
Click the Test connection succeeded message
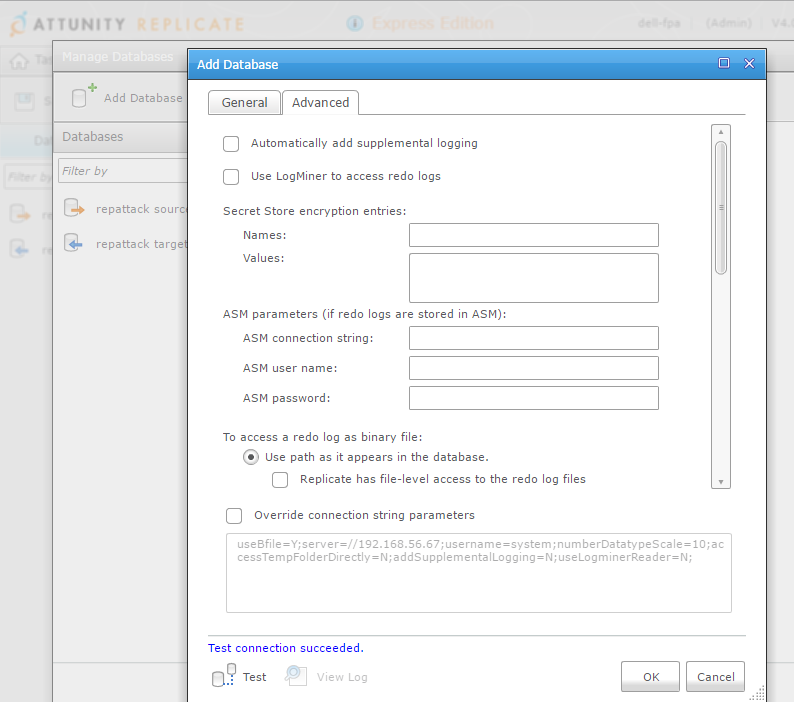click(x=286, y=648)
